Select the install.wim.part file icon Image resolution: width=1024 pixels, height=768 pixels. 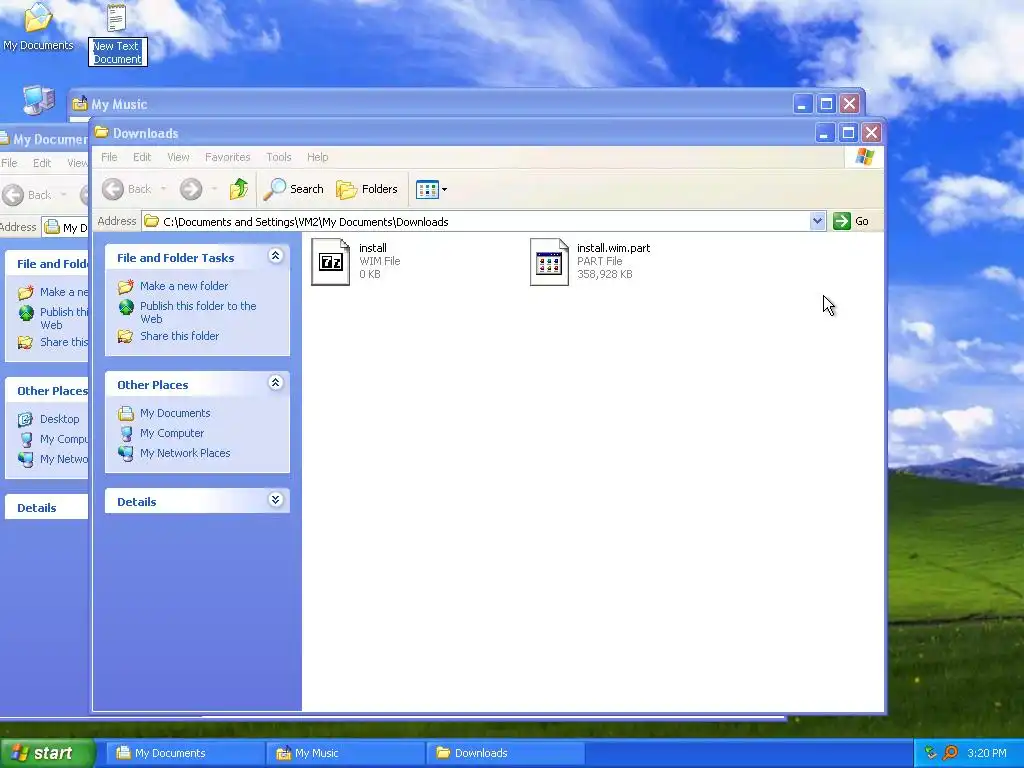(x=549, y=262)
